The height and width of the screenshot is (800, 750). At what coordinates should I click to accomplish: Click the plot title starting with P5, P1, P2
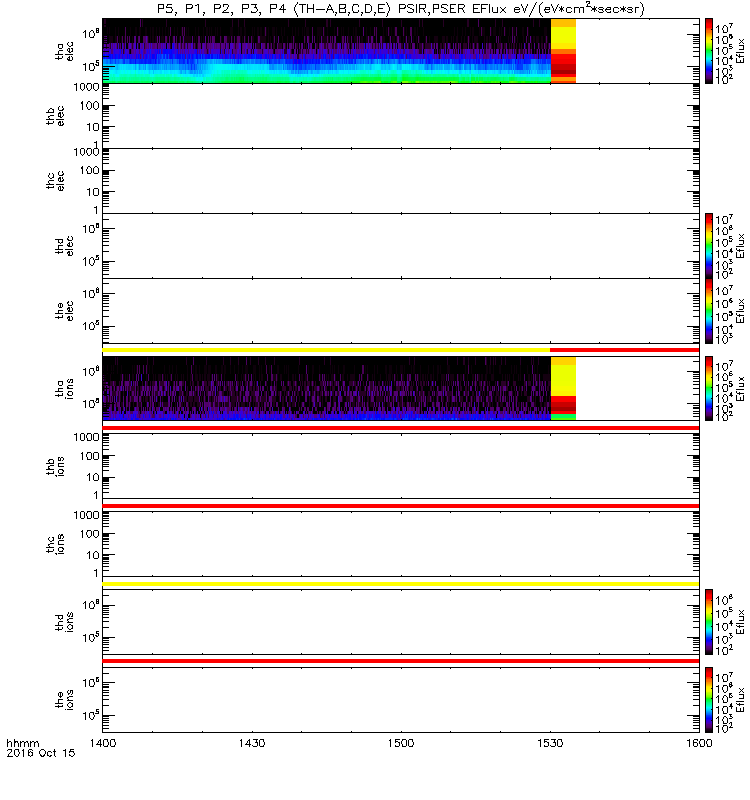(x=401, y=9)
